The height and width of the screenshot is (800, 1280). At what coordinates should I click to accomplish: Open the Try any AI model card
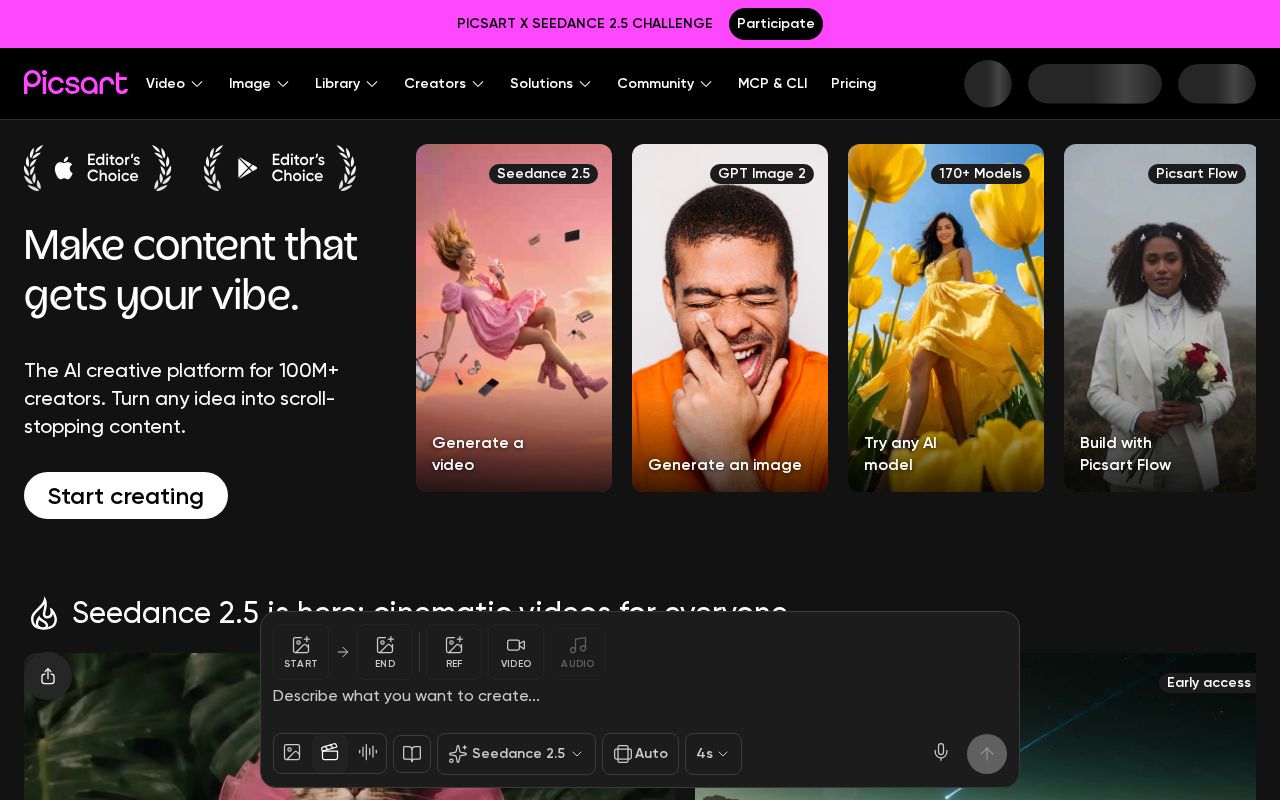(x=946, y=318)
